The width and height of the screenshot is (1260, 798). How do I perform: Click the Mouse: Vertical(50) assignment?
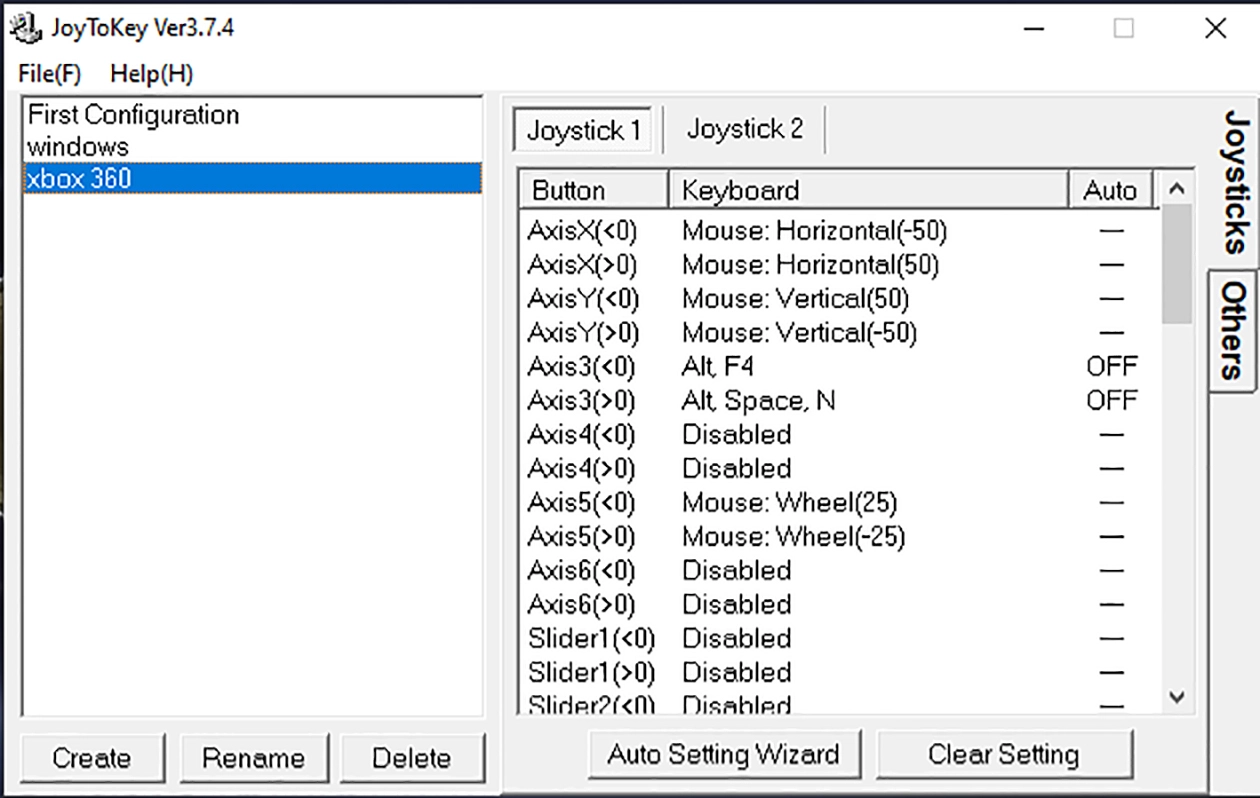click(x=795, y=299)
